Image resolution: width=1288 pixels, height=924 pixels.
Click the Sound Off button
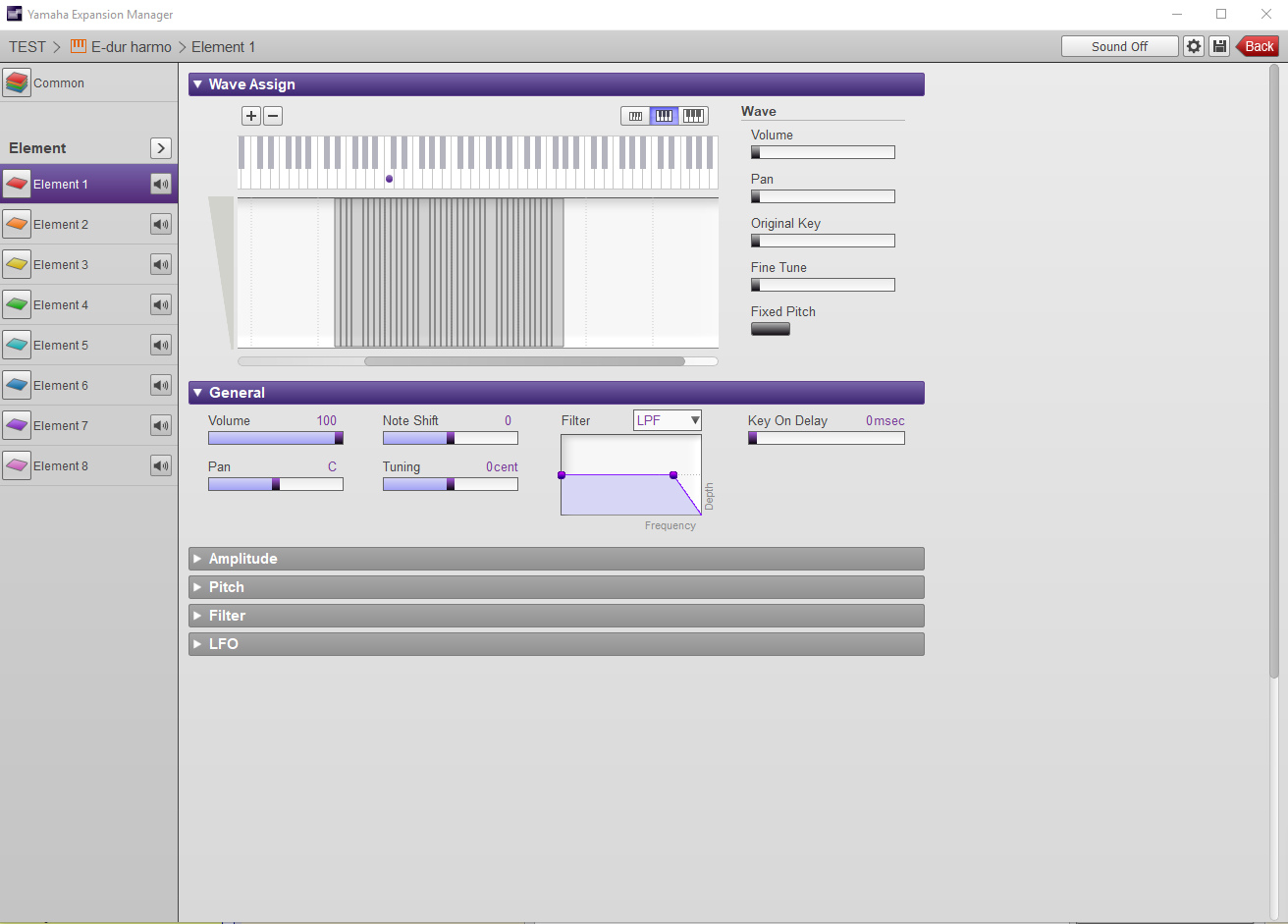click(x=1119, y=46)
